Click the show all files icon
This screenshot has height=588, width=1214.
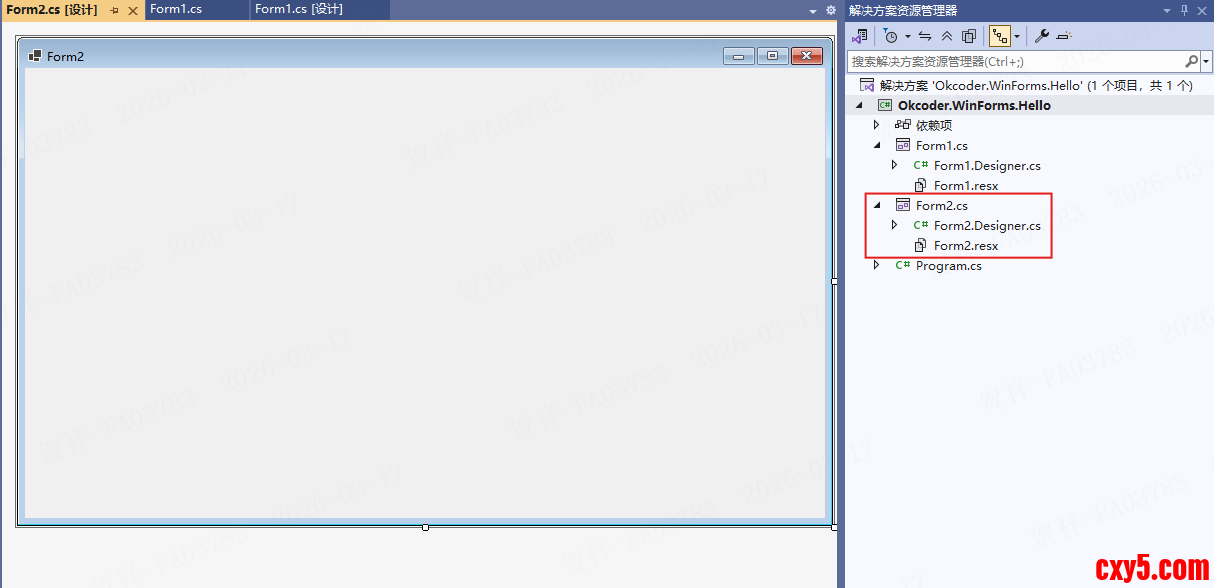969,36
